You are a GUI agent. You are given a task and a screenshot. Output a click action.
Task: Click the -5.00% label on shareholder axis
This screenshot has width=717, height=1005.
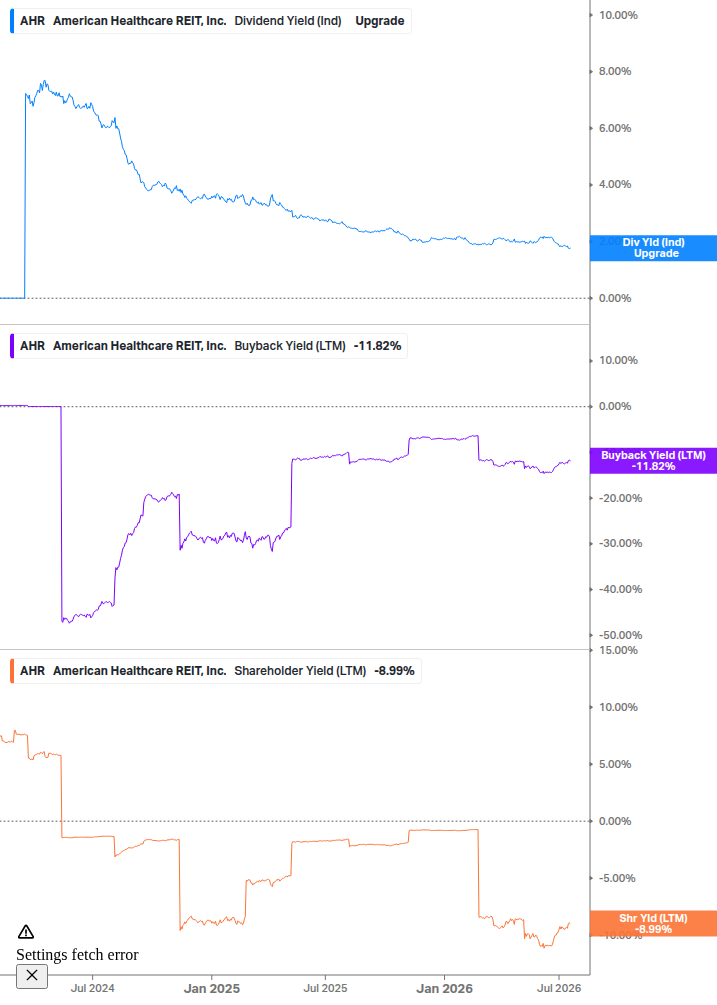pyautogui.click(x=617, y=878)
